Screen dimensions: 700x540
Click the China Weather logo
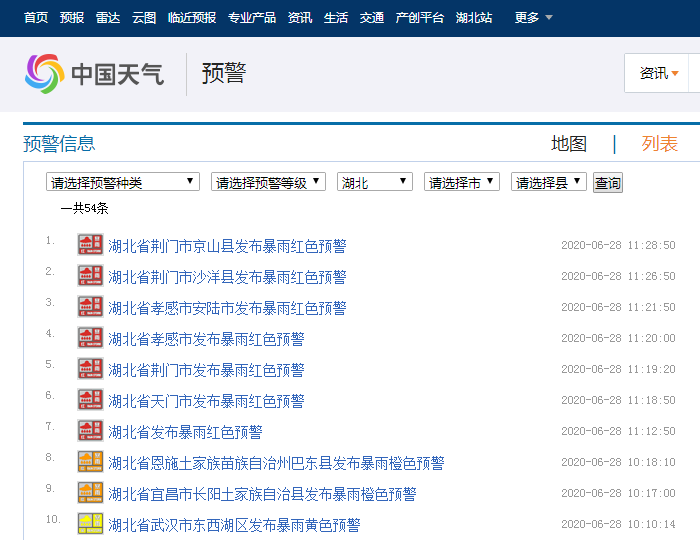coord(94,74)
